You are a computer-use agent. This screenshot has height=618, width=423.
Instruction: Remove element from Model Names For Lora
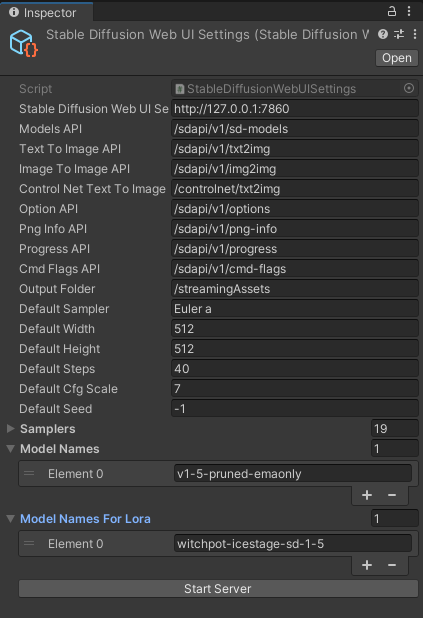pyautogui.click(x=392, y=565)
